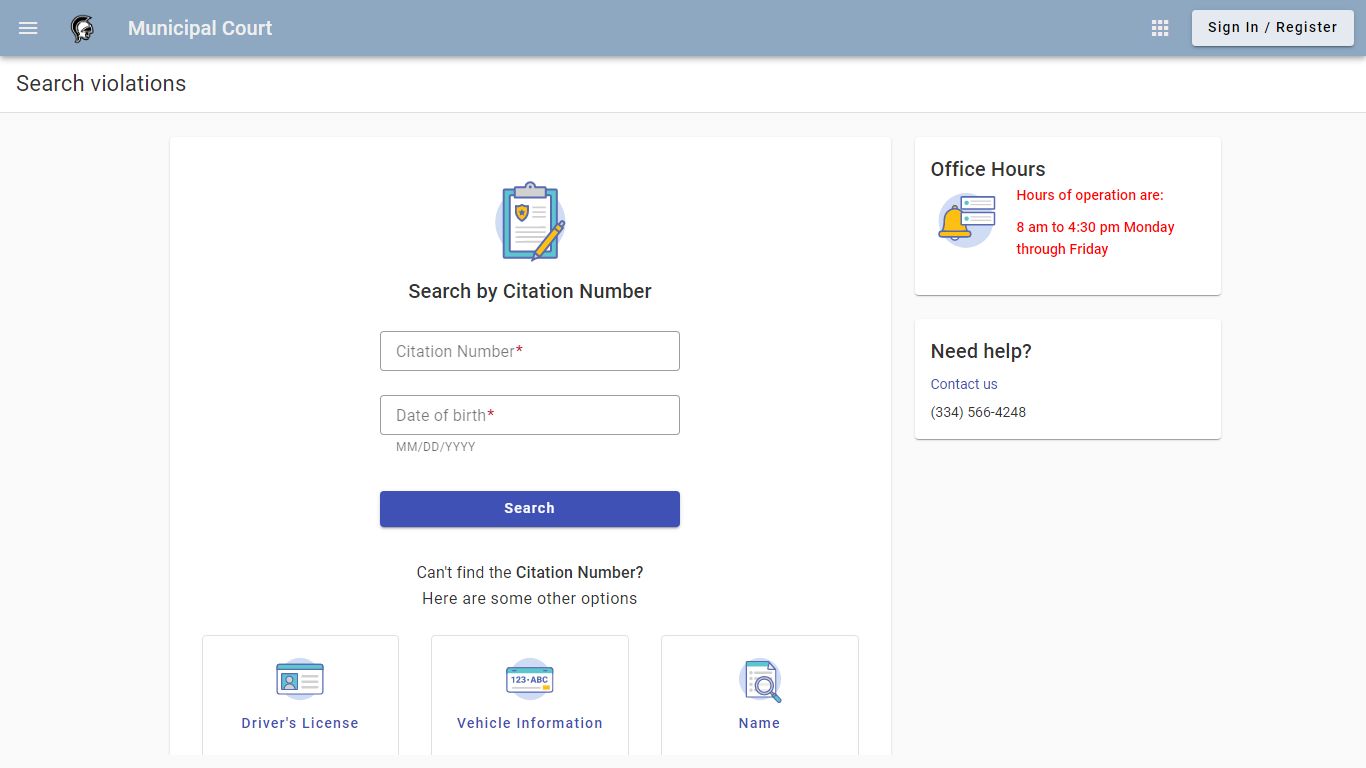Viewport: 1366px width, 768px height.
Task: Open the apps grid icon
Action: pyautogui.click(x=1160, y=28)
